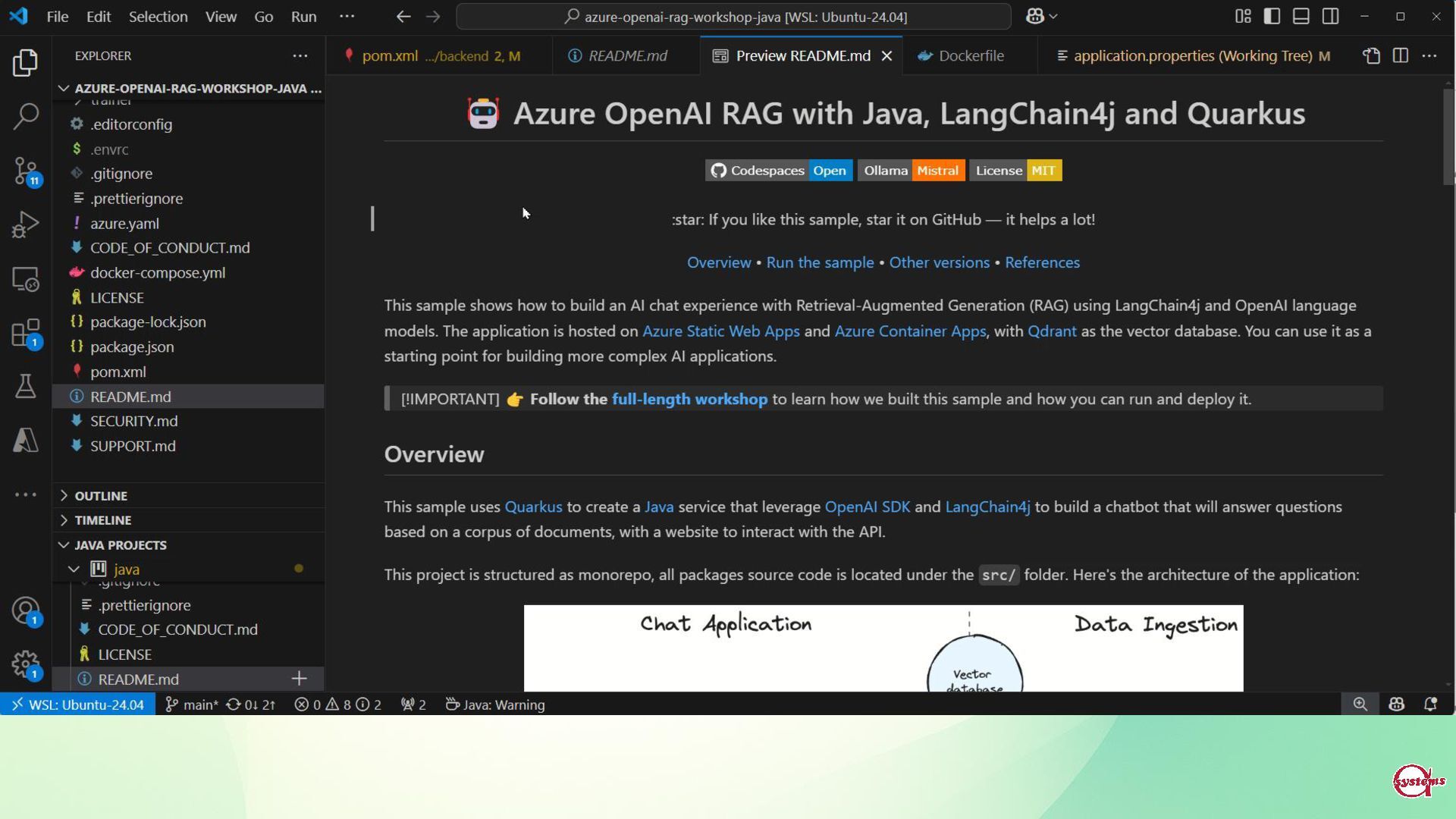
Task: Click forwarded ports indicator showing 2
Action: pos(413,704)
